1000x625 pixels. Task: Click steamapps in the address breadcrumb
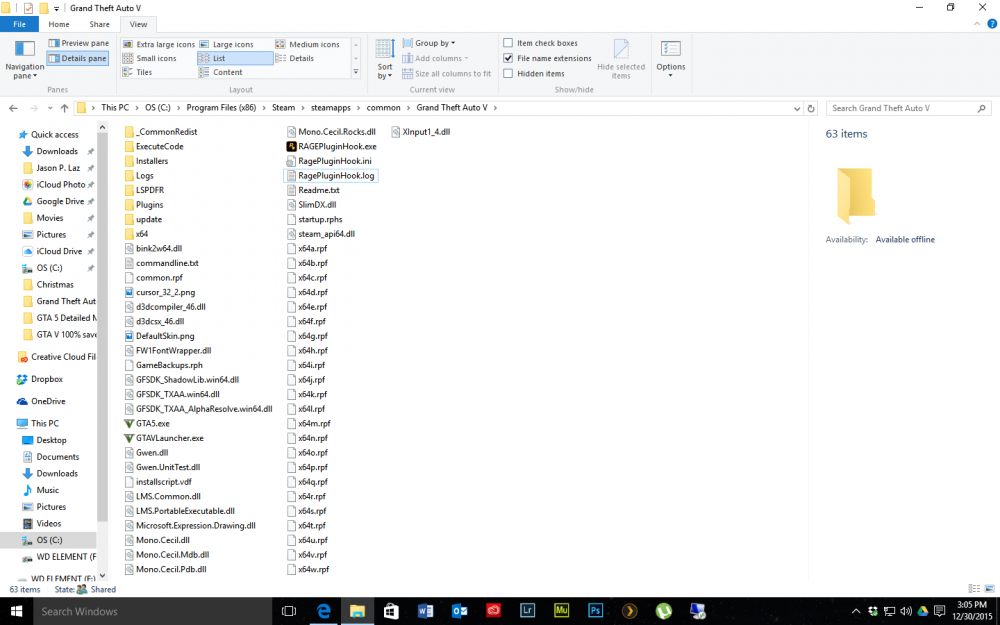coord(330,108)
